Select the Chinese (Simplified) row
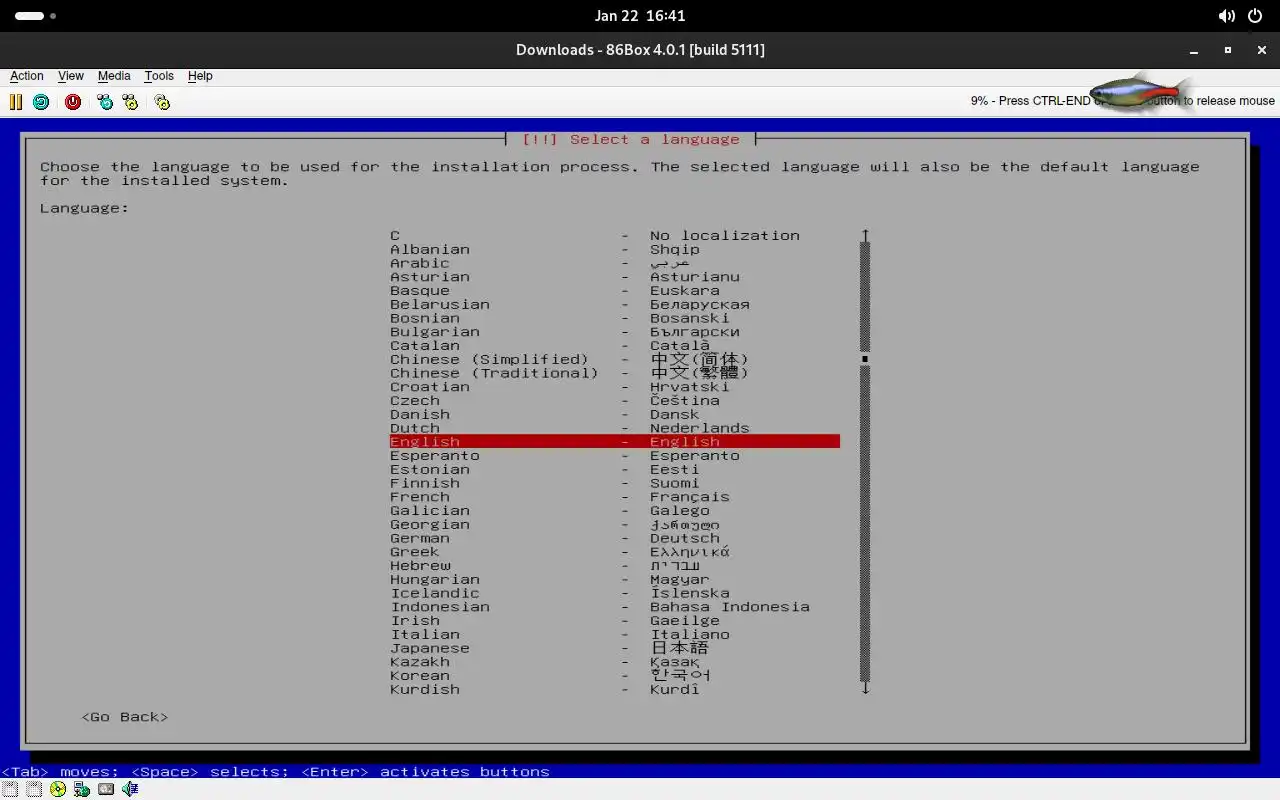 [615, 359]
